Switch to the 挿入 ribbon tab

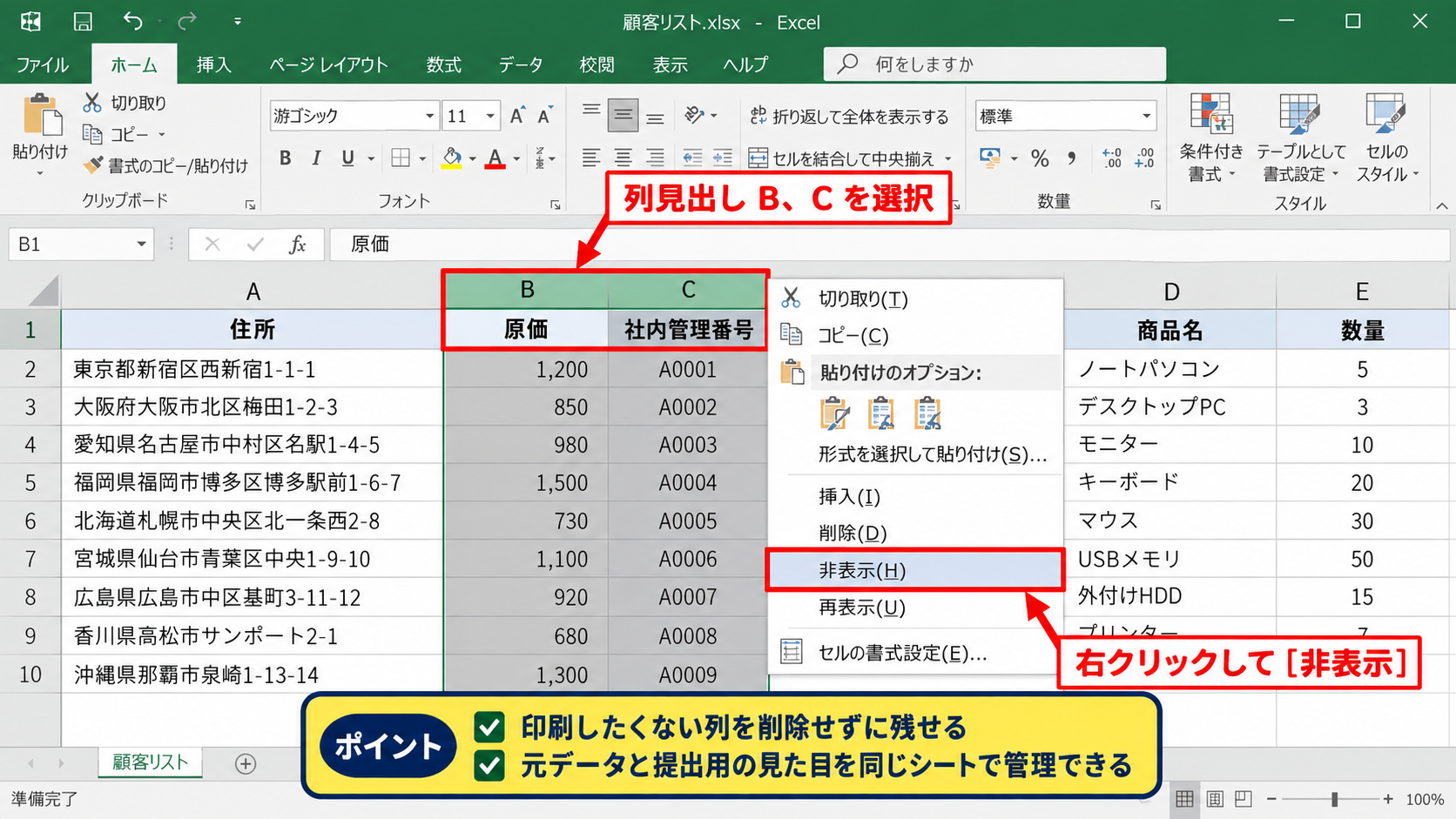213,64
